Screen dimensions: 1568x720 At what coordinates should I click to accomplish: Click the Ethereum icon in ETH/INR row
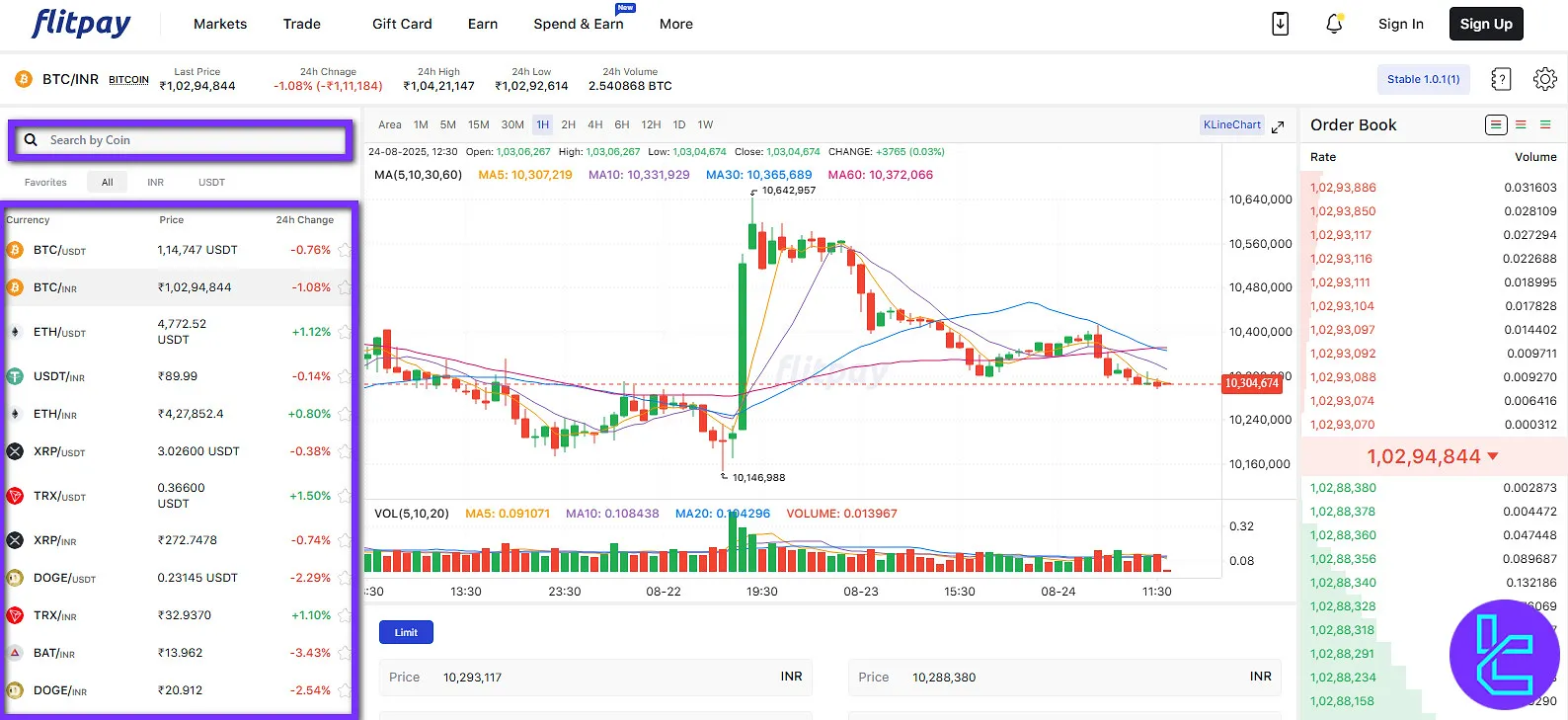15,414
